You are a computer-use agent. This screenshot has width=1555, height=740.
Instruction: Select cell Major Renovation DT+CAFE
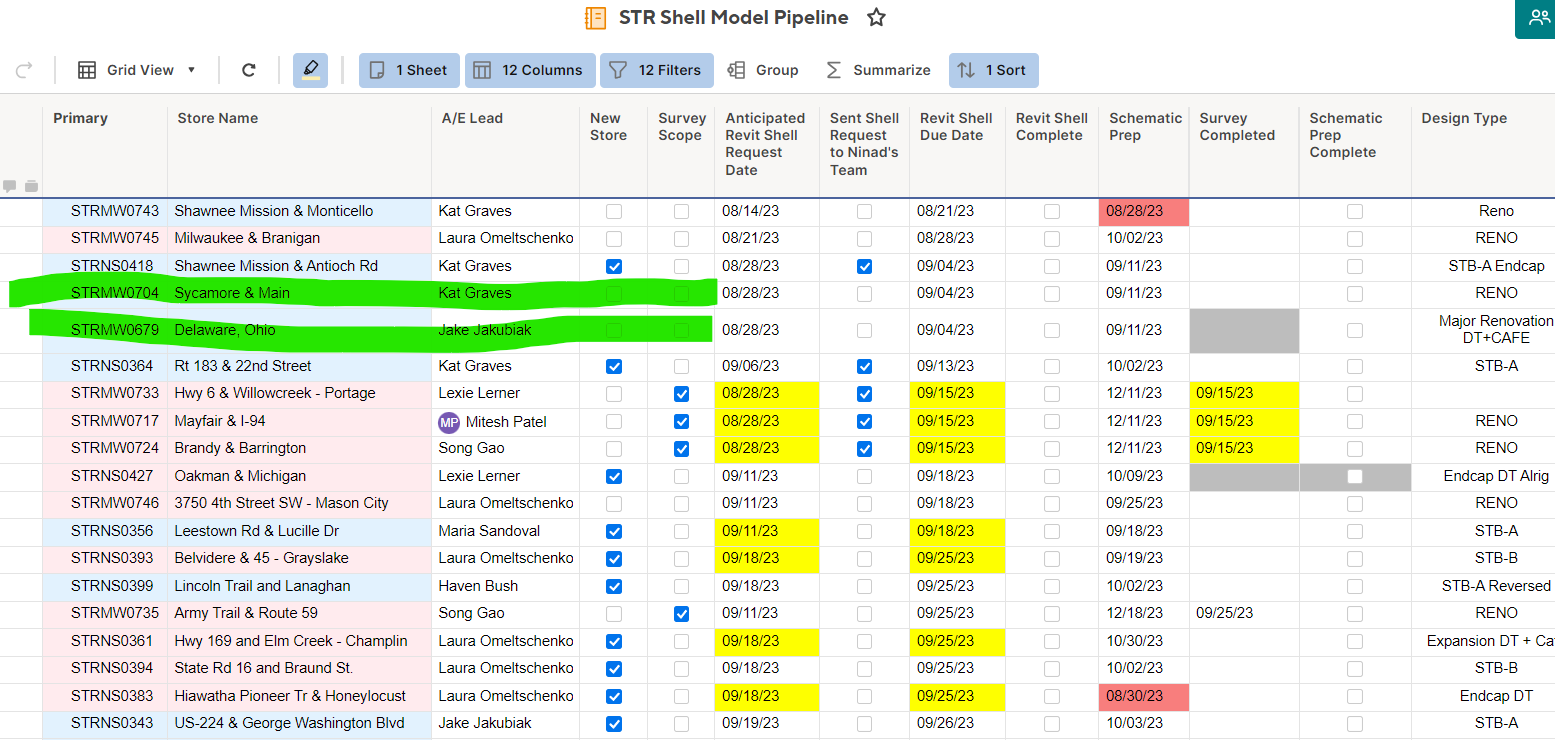tap(1483, 330)
